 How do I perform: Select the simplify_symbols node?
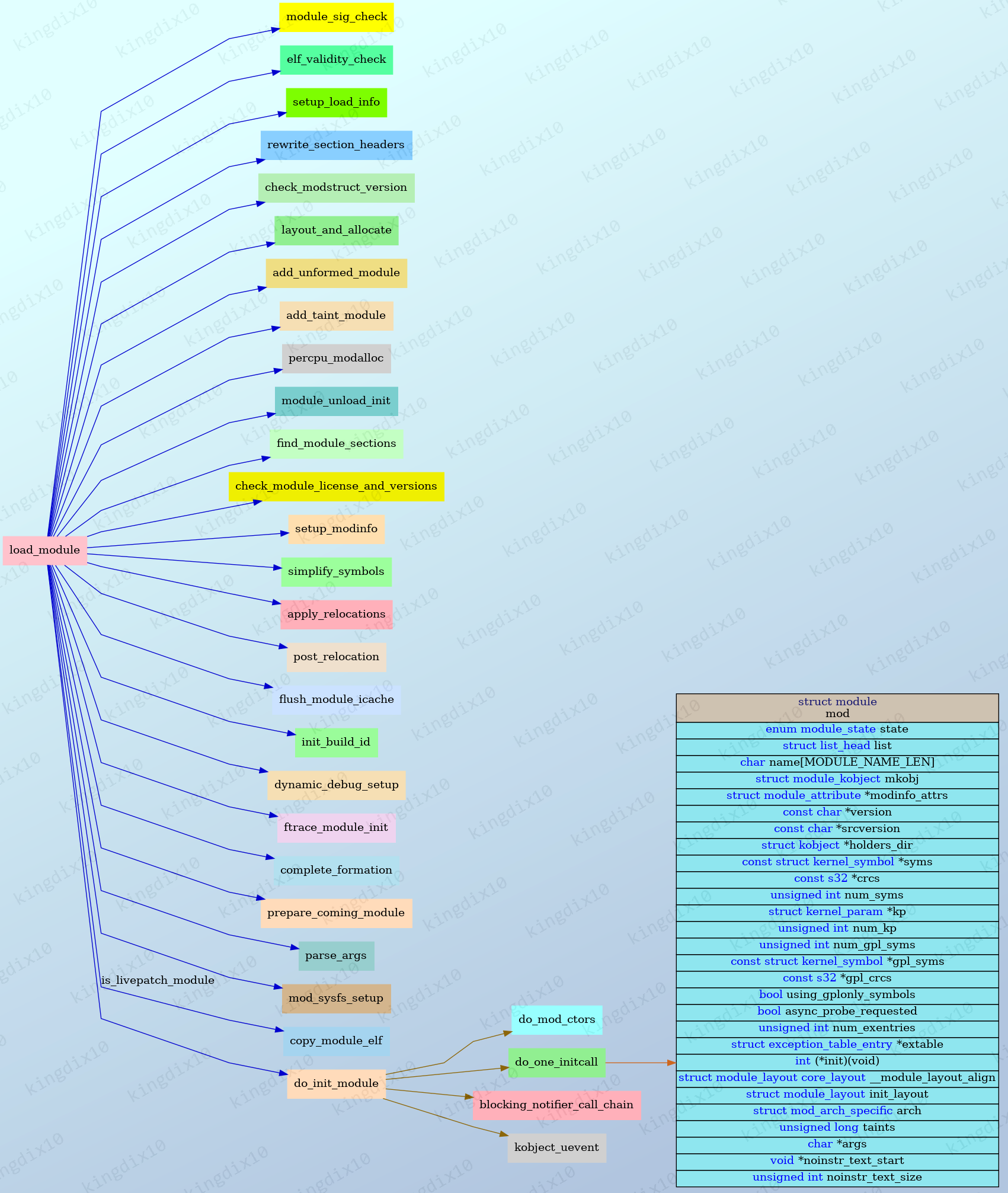pyautogui.click(x=337, y=571)
